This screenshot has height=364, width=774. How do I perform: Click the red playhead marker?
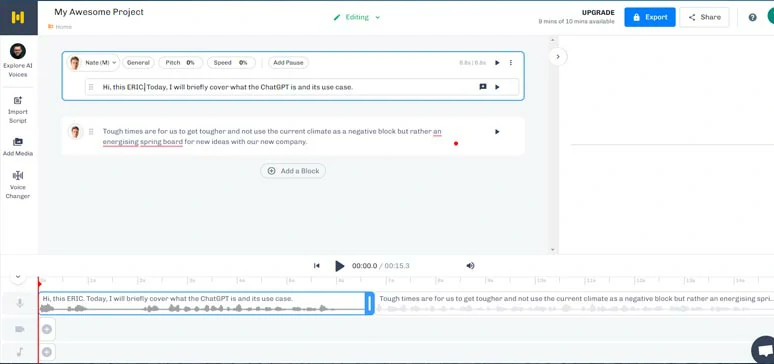[x=39, y=283]
